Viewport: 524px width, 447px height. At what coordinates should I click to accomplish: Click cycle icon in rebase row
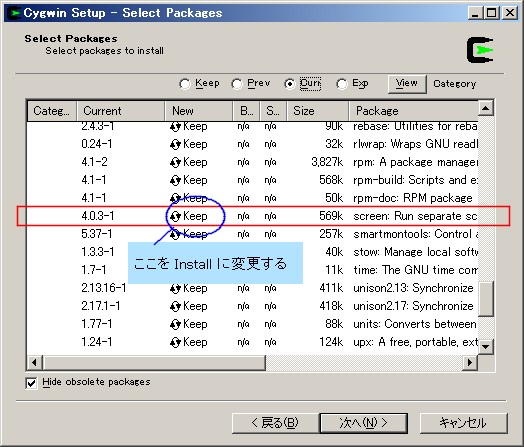tap(175, 127)
